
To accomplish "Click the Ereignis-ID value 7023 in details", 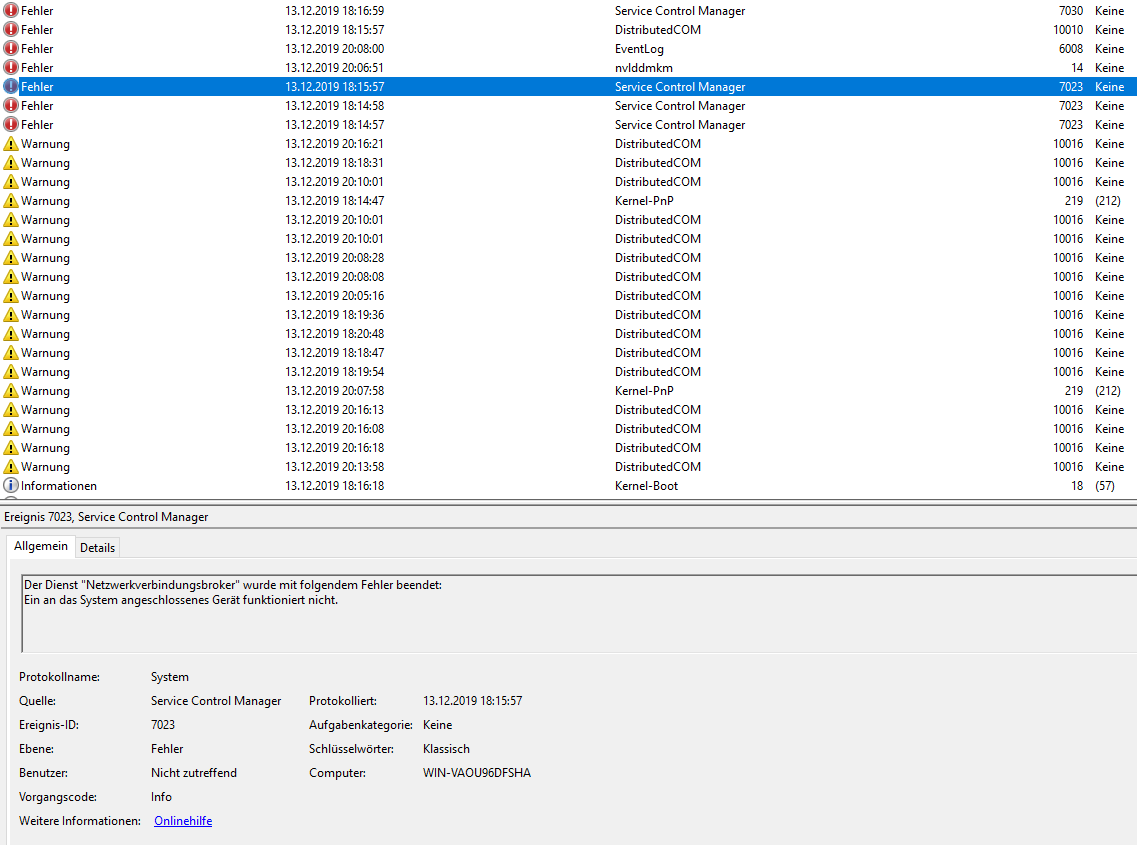I will tap(162, 725).
